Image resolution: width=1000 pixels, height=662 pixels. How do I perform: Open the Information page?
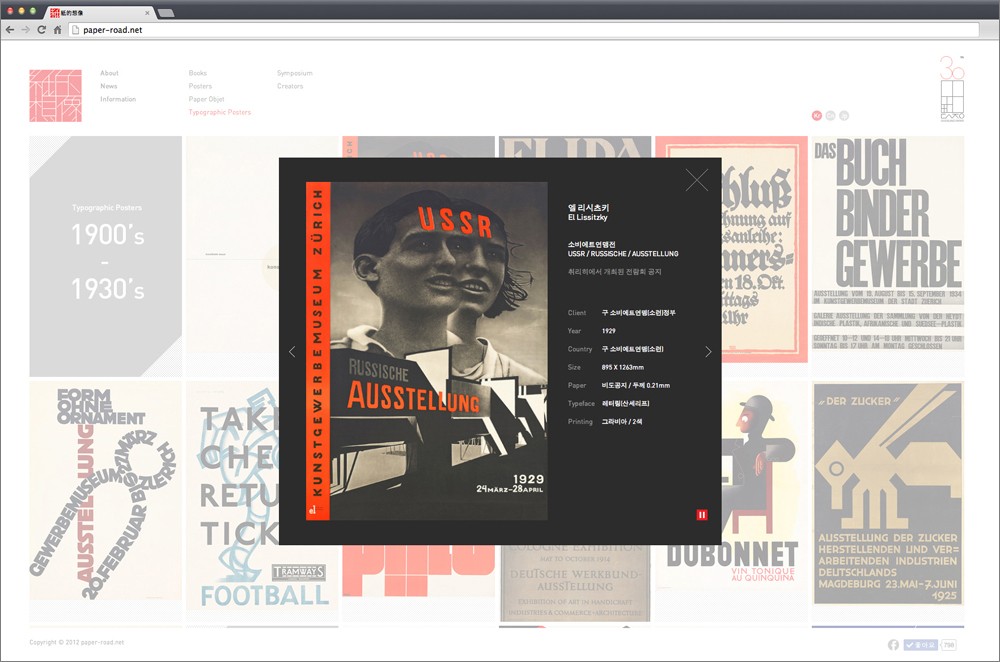pos(118,99)
